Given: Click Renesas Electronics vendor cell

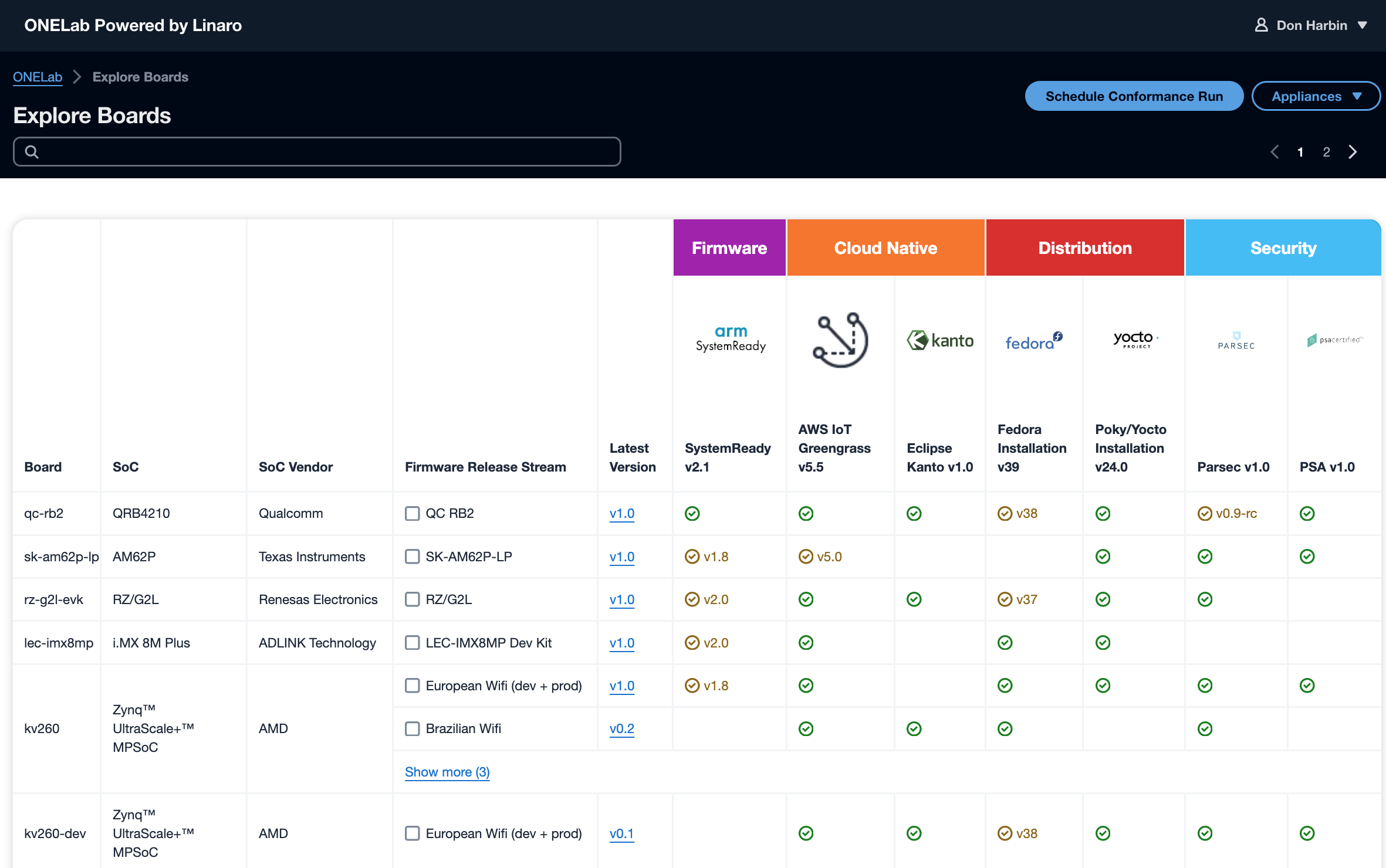Looking at the screenshot, I should [318, 599].
